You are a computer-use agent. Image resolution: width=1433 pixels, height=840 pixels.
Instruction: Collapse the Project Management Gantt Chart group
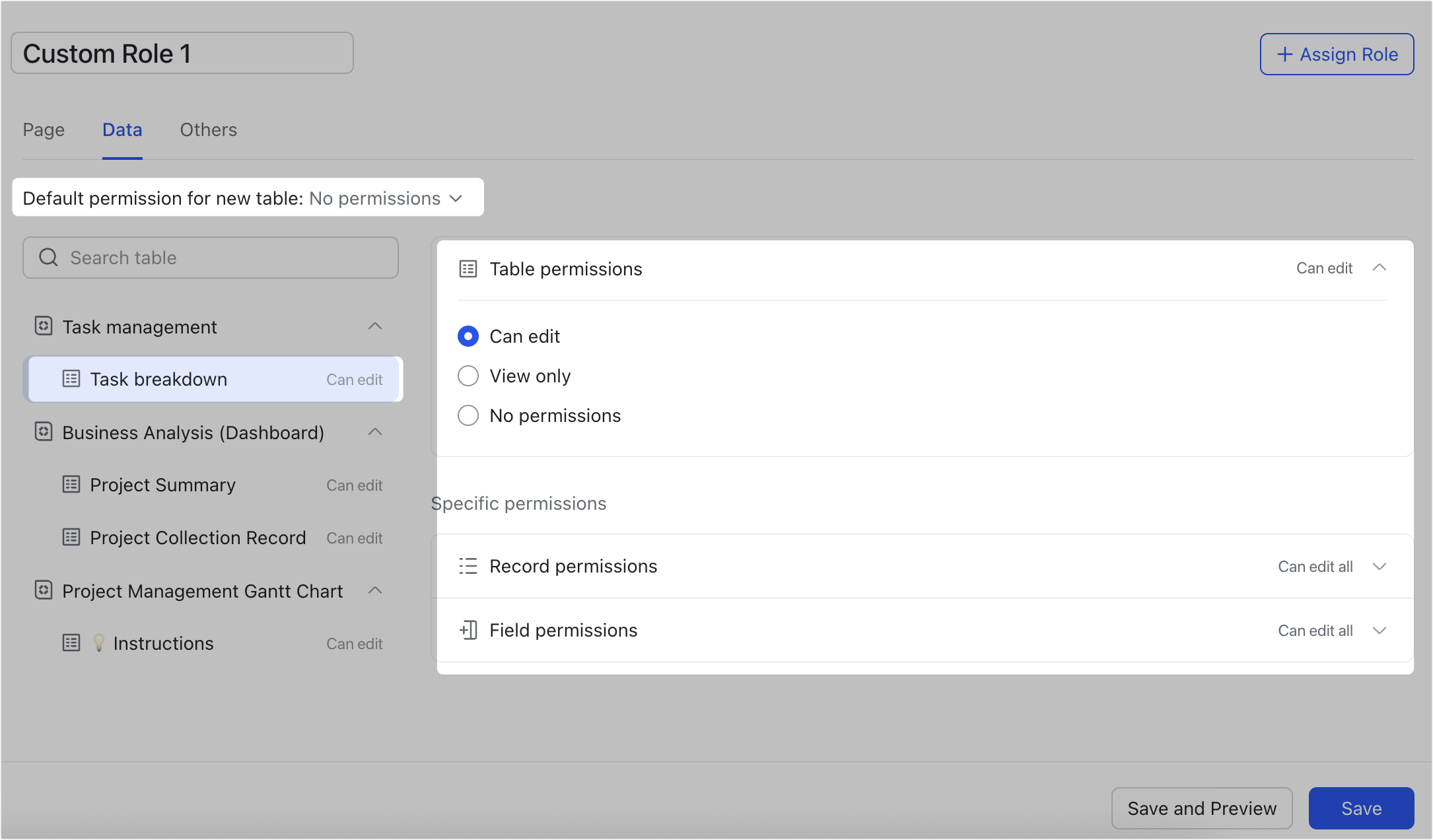coord(375,590)
